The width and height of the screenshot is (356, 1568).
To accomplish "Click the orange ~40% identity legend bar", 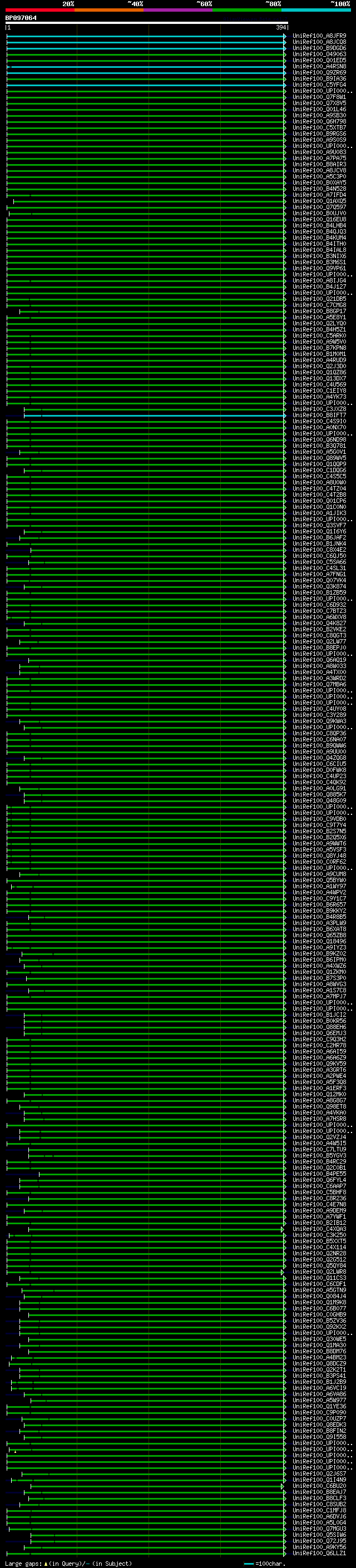I will [108, 10].
